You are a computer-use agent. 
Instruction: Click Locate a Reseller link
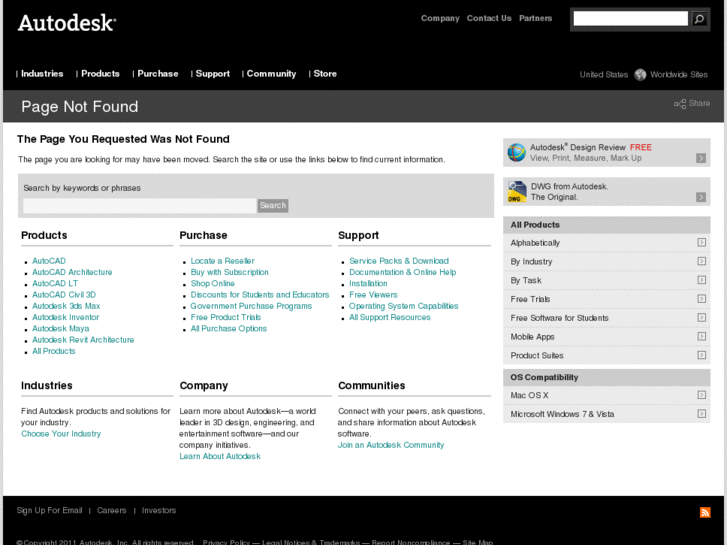[x=223, y=261]
